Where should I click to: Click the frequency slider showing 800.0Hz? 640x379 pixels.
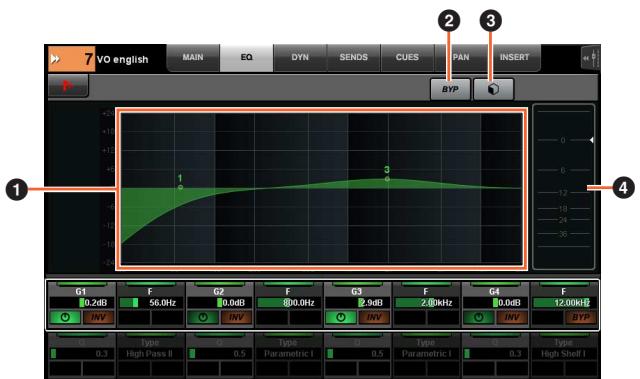288,303
